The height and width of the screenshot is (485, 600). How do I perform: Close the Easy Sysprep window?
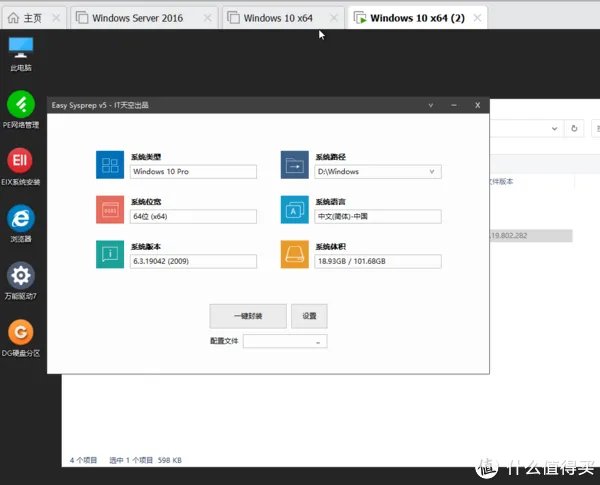[478, 105]
